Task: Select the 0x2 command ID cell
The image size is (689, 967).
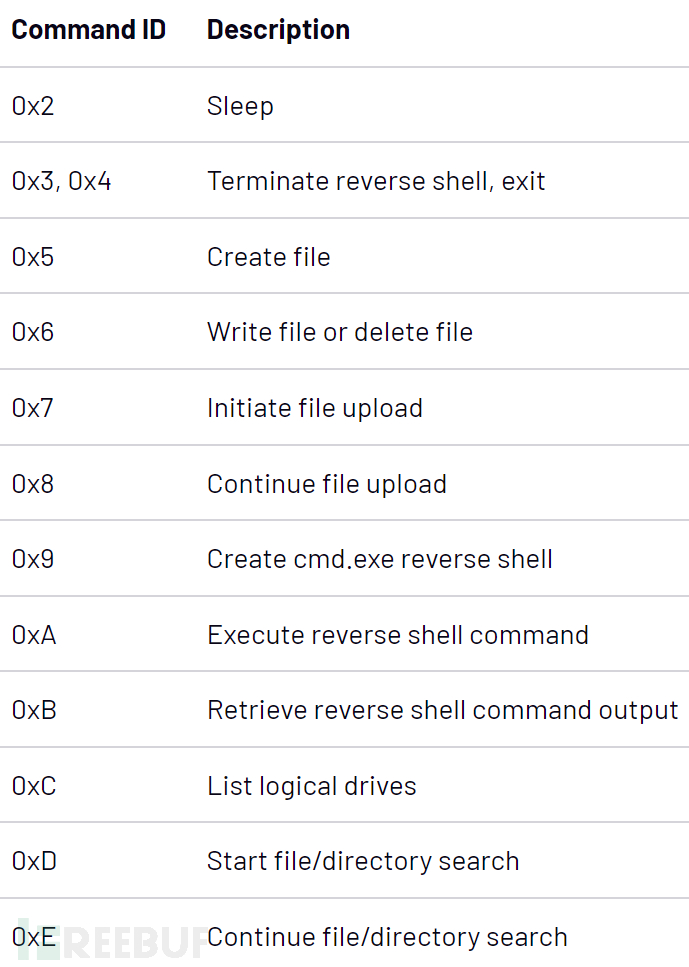Action: tap(33, 106)
